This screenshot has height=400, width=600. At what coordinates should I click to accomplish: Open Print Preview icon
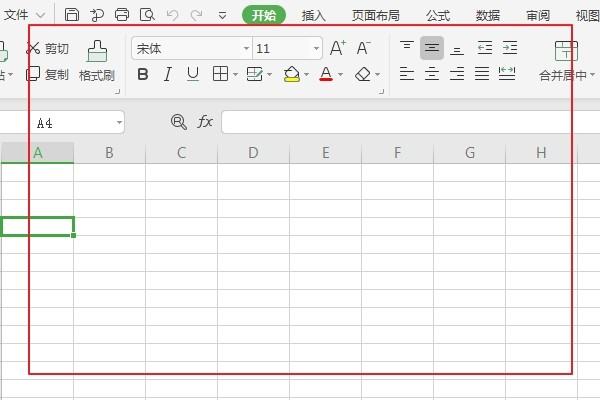(147, 15)
